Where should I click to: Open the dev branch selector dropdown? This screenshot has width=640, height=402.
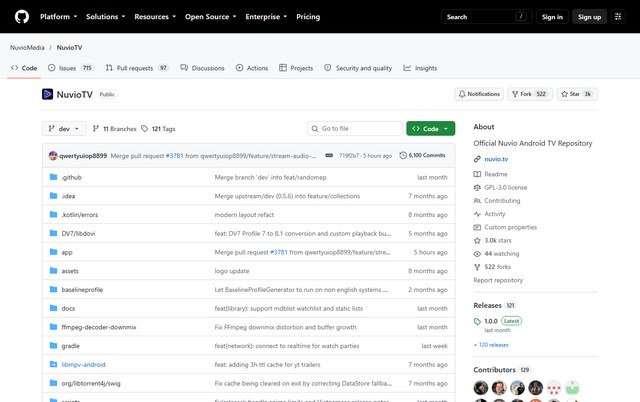(64, 129)
